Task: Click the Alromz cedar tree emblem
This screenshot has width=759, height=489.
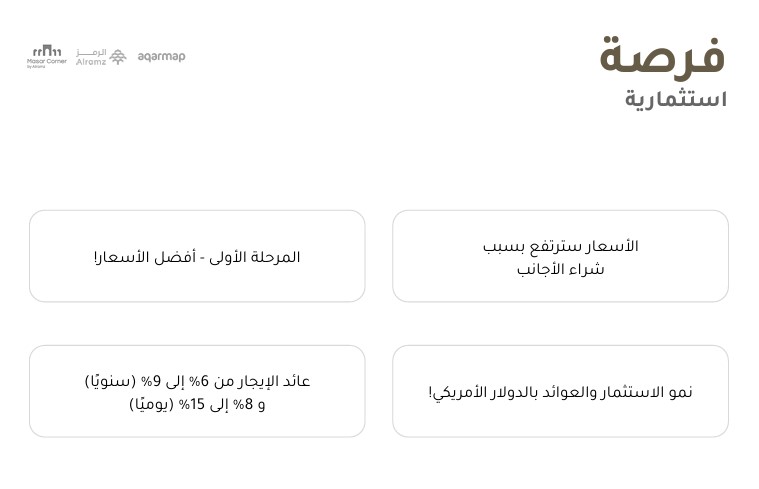Action: (x=118, y=56)
